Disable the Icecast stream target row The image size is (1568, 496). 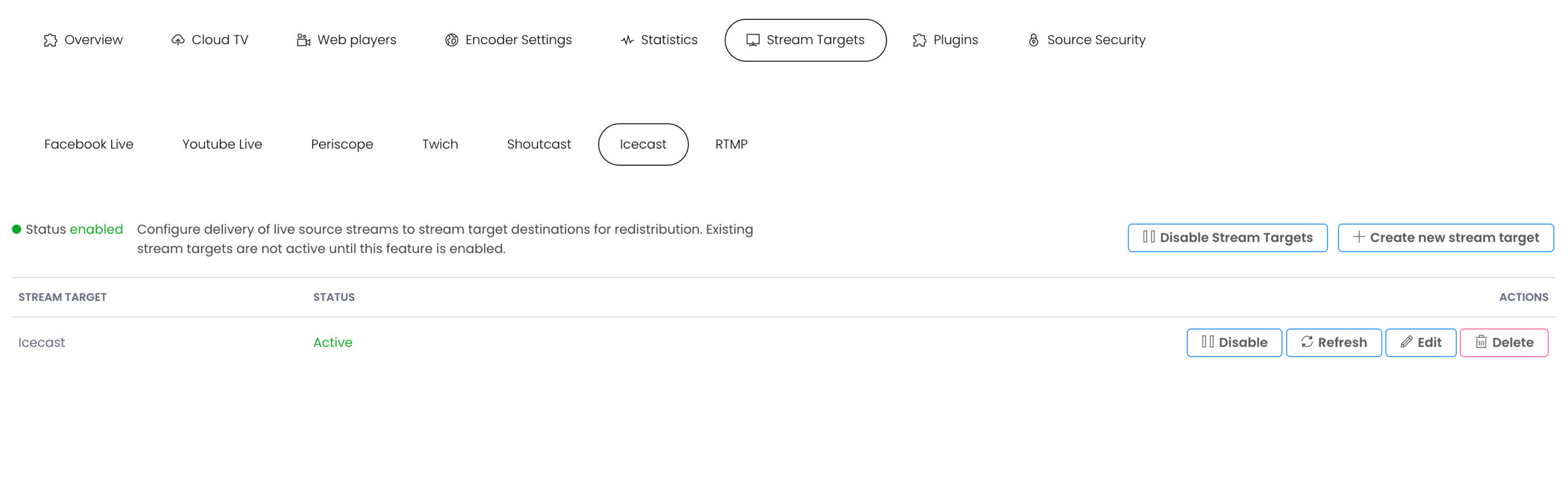[x=1234, y=343]
